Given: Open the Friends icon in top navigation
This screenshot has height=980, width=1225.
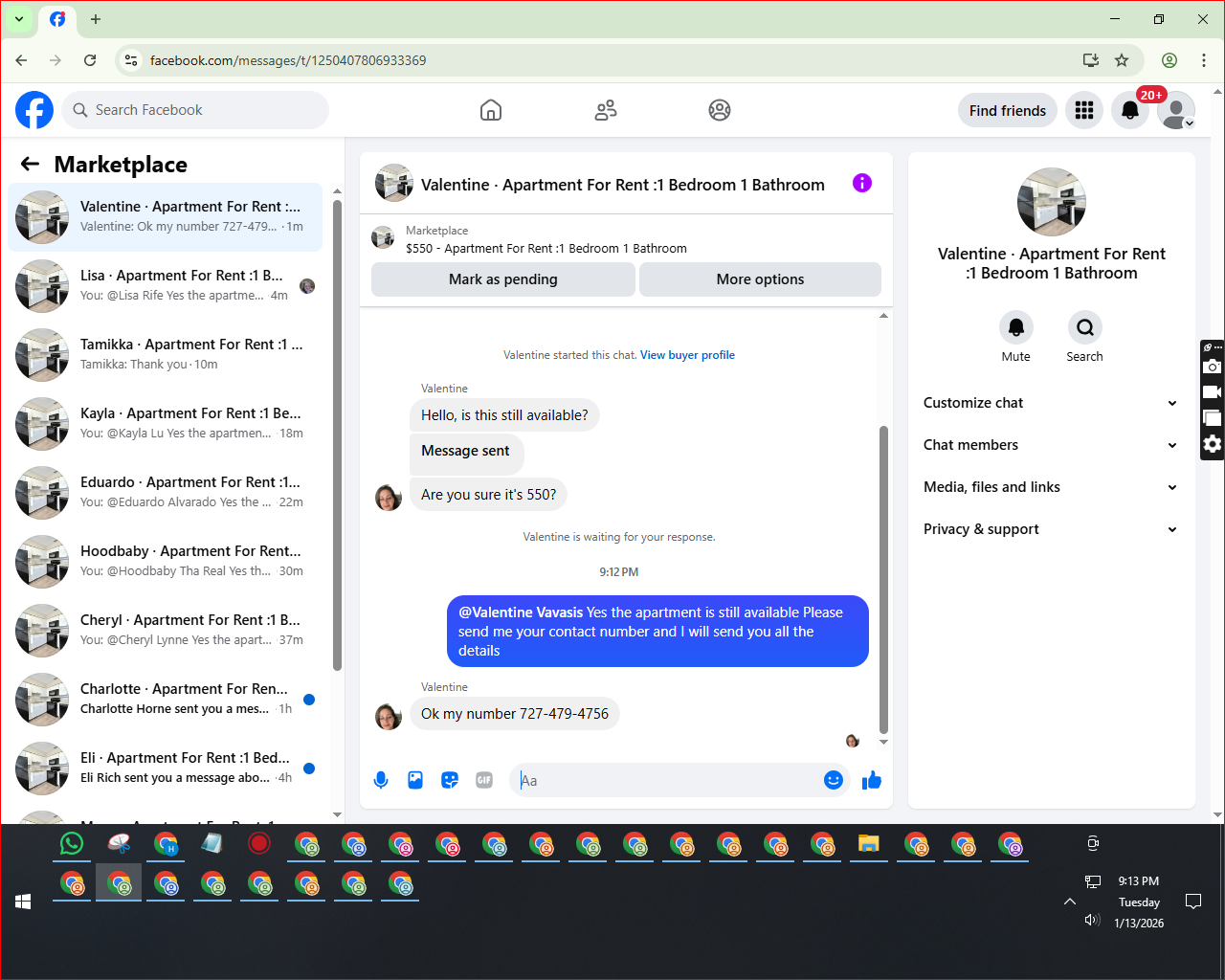Looking at the screenshot, I should [x=606, y=110].
